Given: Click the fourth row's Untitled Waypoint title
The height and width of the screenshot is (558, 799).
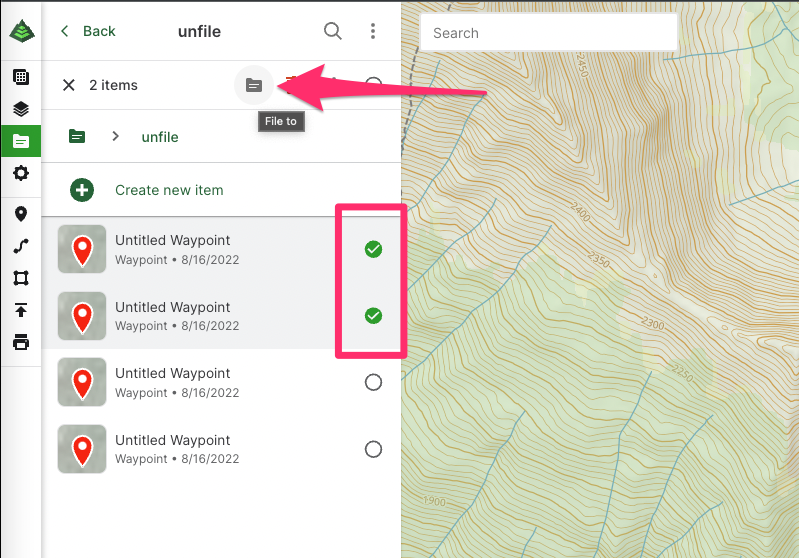Looking at the screenshot, I should point(173,440).
